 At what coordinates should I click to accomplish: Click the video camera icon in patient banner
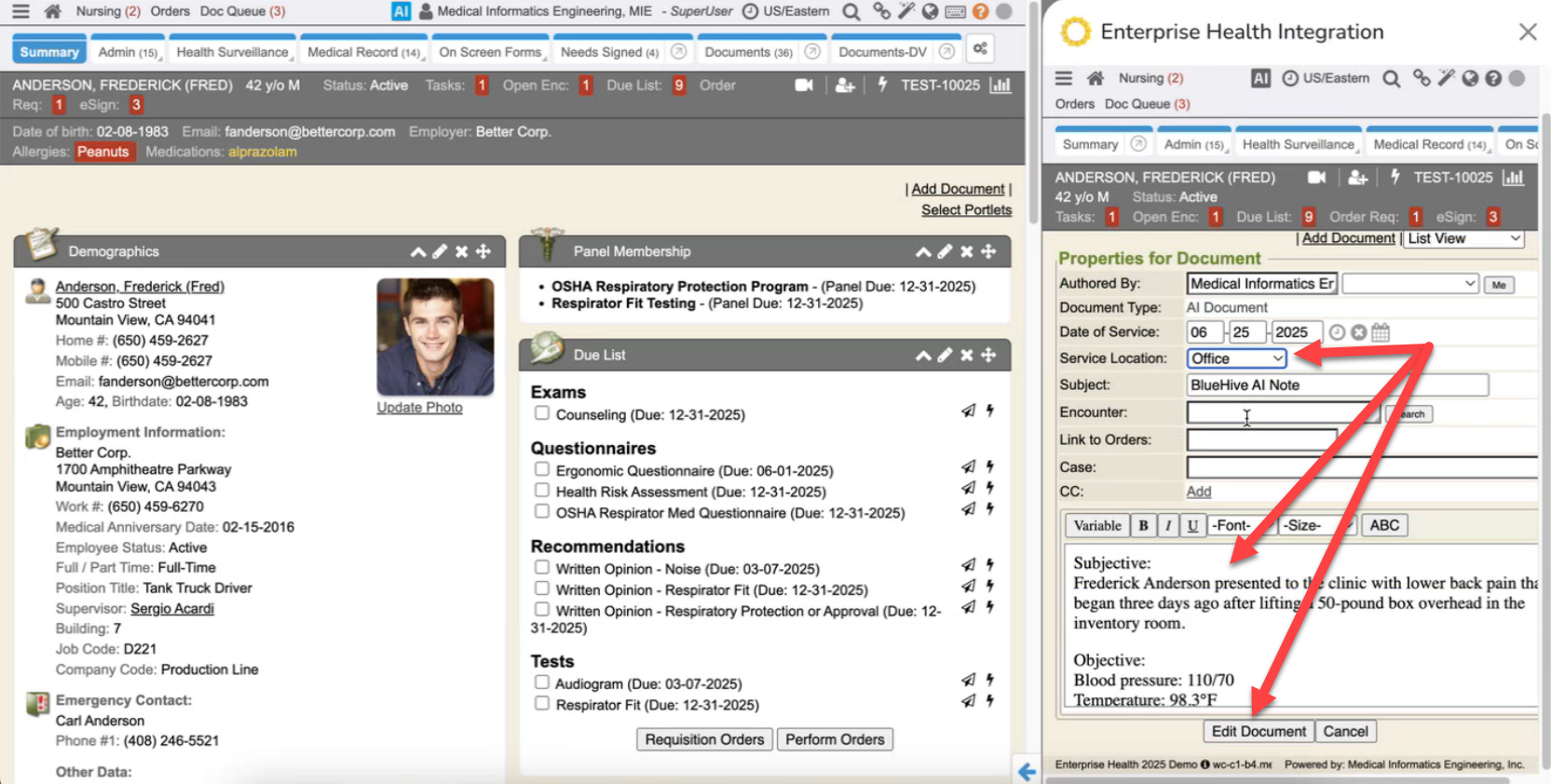804,85
